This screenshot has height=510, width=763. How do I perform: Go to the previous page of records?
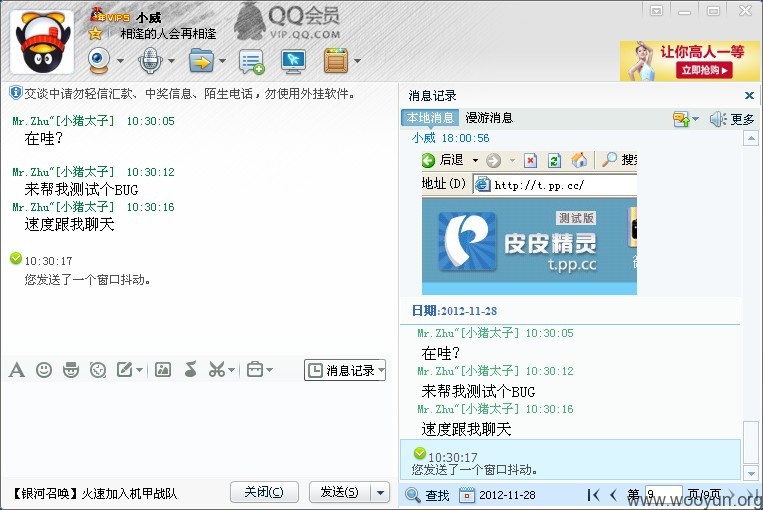613,495
